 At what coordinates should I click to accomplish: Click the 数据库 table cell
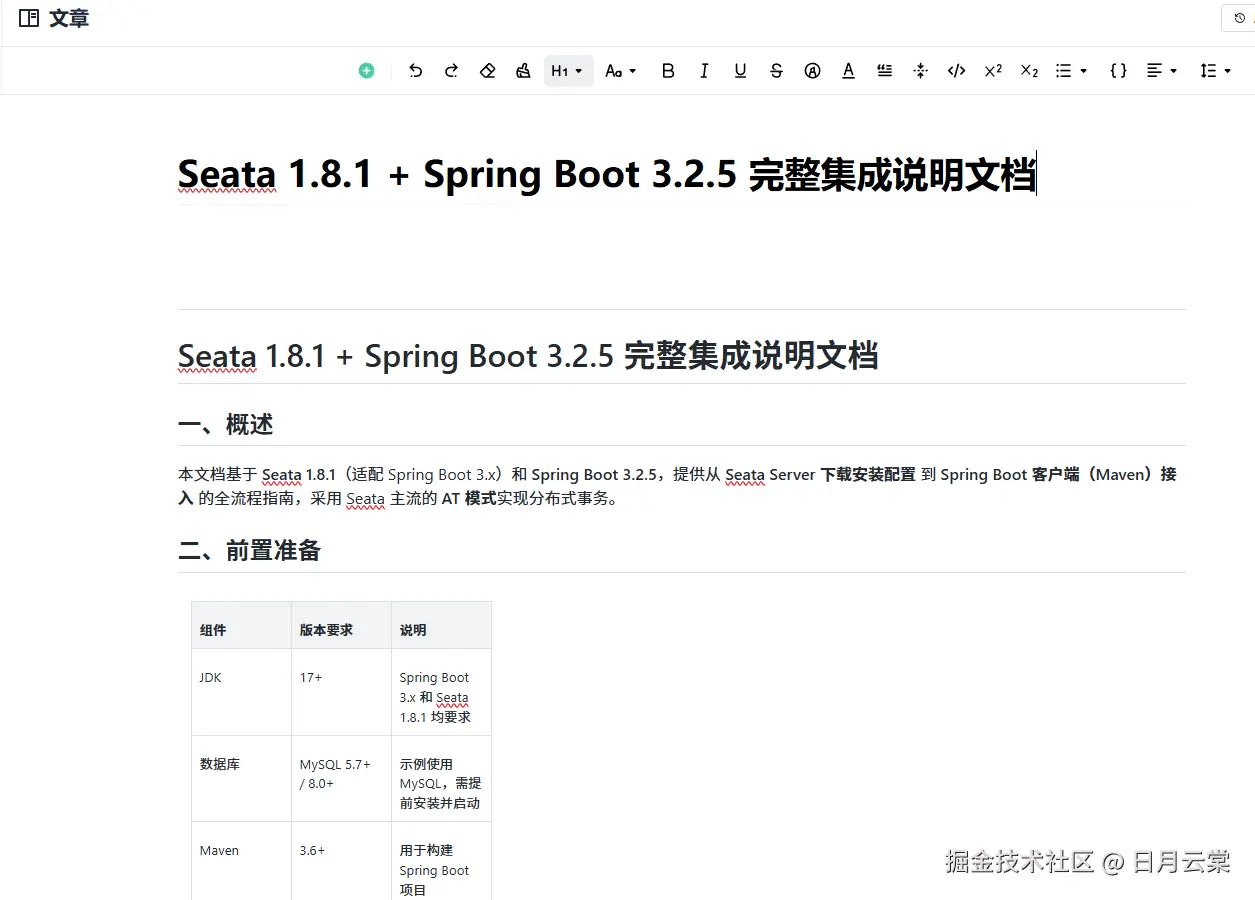pyautogui.click(x=241, y=779)
